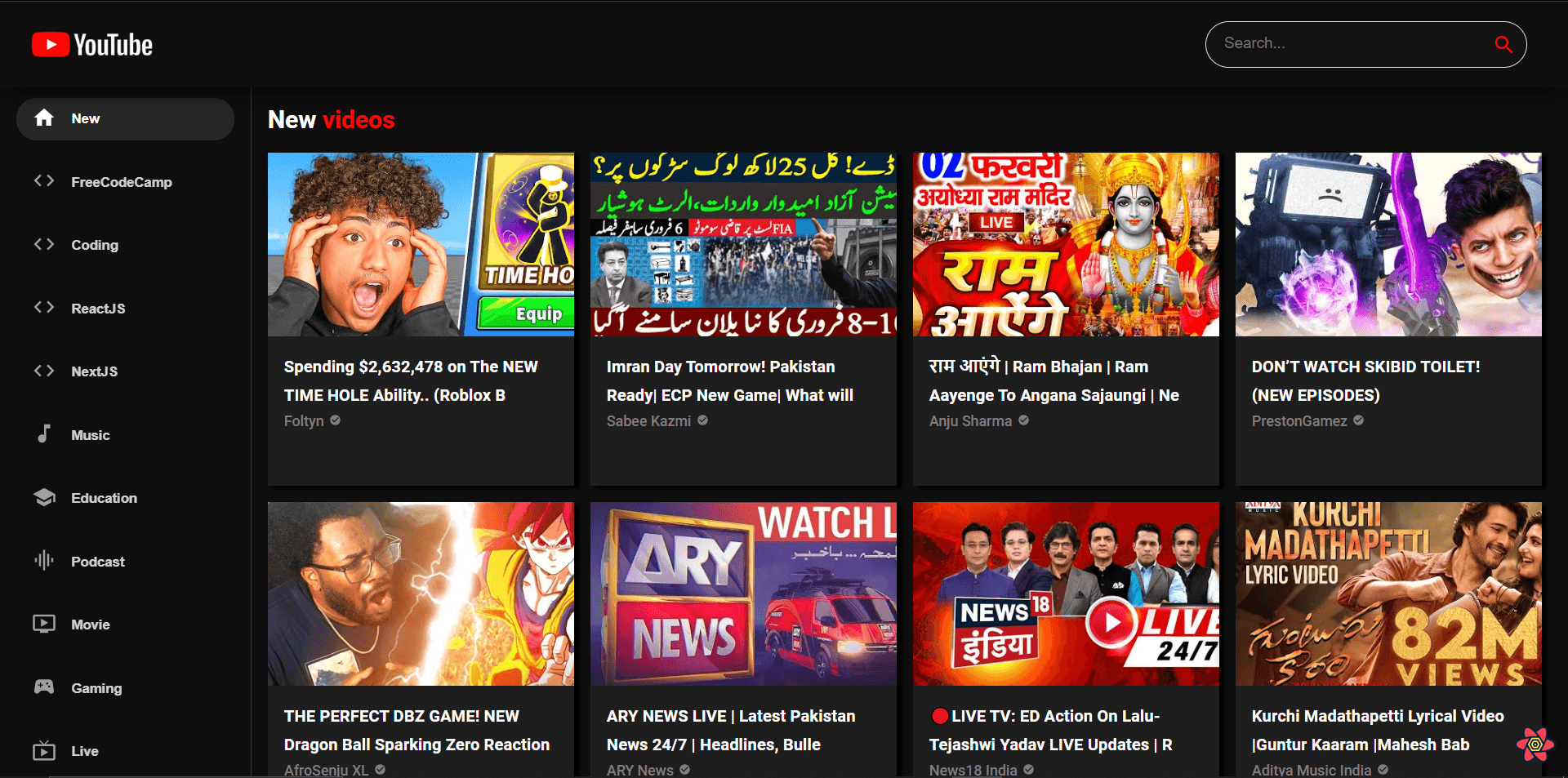This screenshot has width=1568, height=778.
Task: Click the Podcast waveform icon
Action: click(44, 561)
